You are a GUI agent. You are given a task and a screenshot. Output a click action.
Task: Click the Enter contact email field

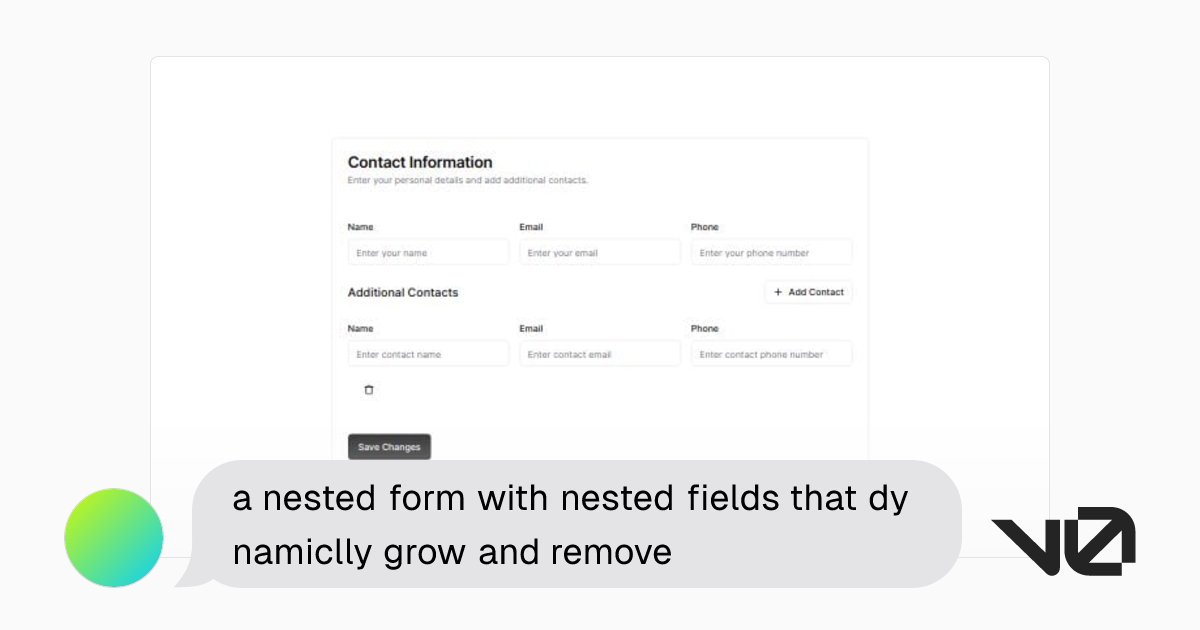tap(600, 353)
